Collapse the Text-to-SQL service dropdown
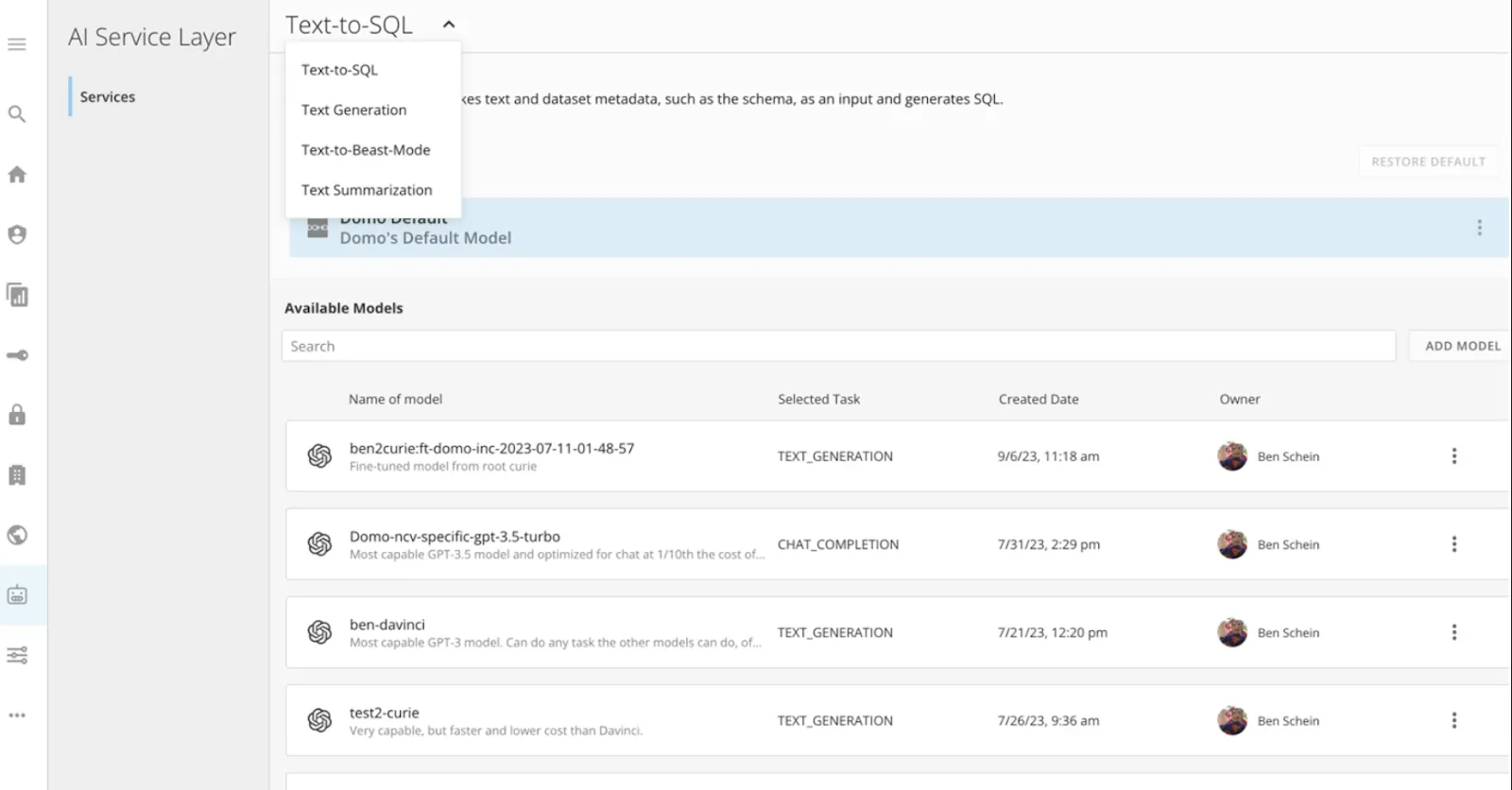Screen dimensions: 1512x790 pyautogui.click(x=449, y=25)
